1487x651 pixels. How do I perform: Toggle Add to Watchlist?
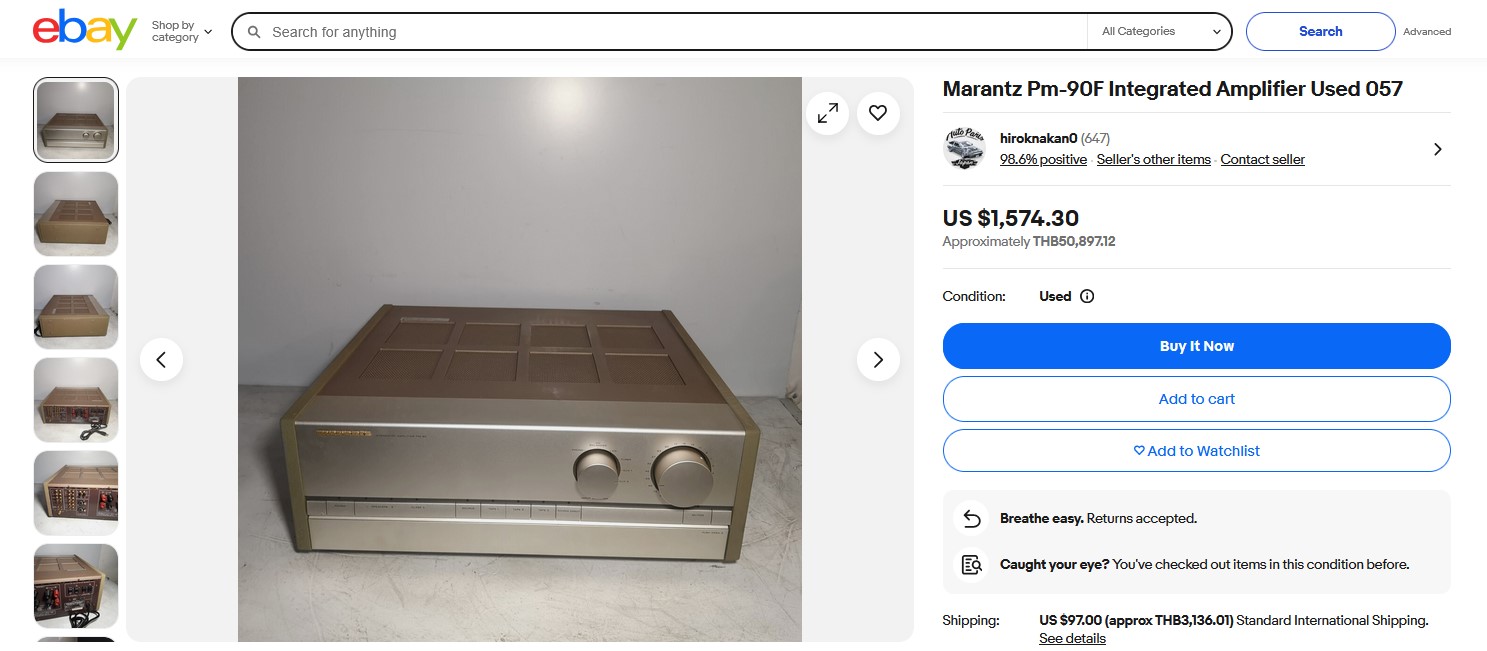coord(1196,451)
